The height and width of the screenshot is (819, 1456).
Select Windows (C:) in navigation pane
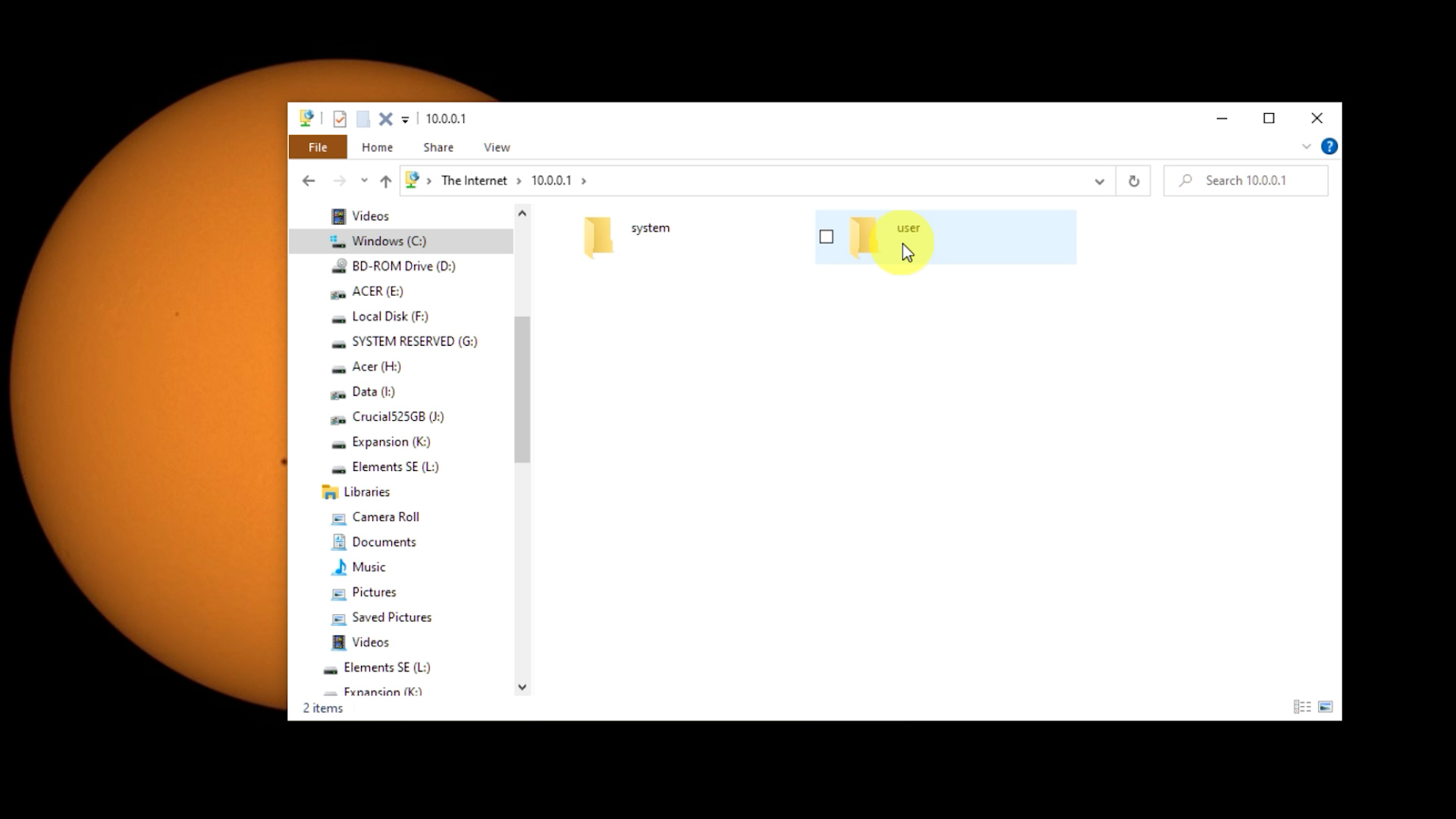(389, 241)
